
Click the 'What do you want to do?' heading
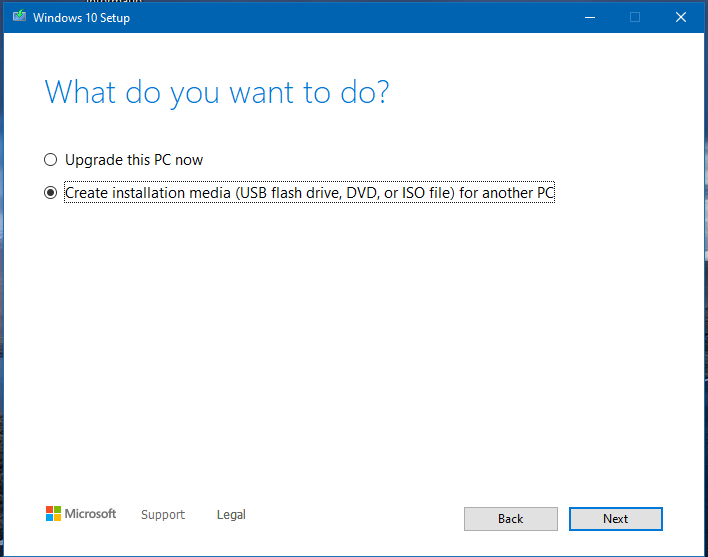pos(217,93)
